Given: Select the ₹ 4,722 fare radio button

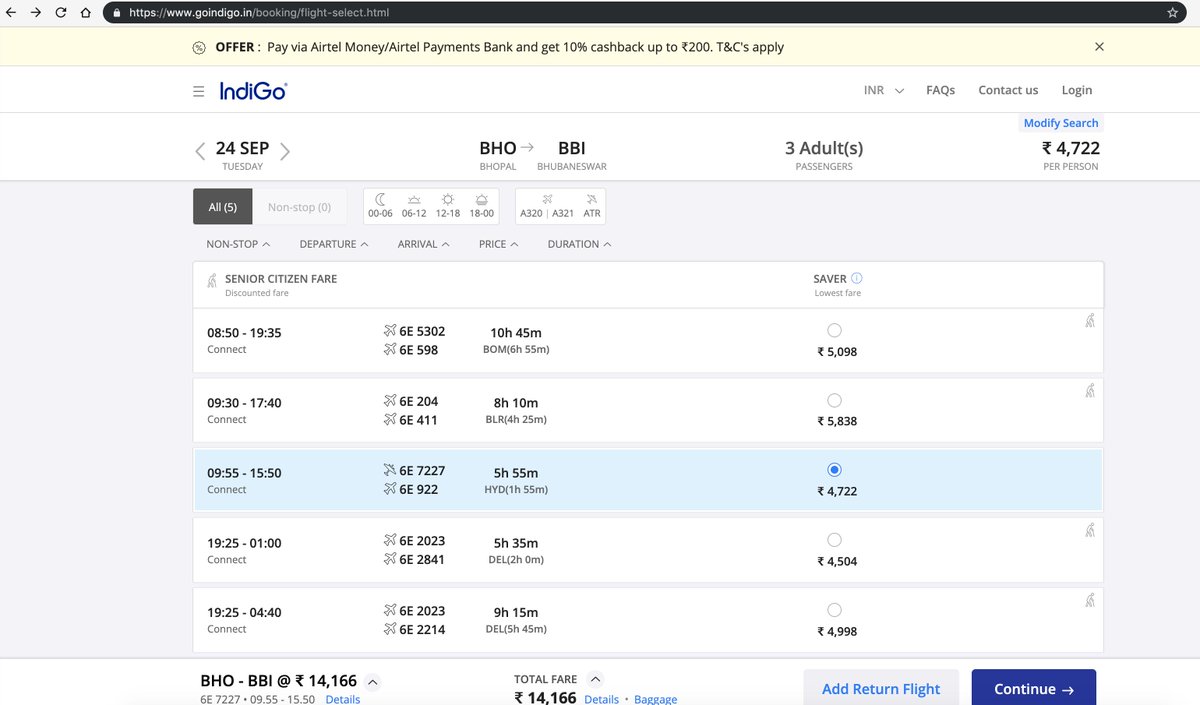Looking at the screenshot, I should [835, 470].
